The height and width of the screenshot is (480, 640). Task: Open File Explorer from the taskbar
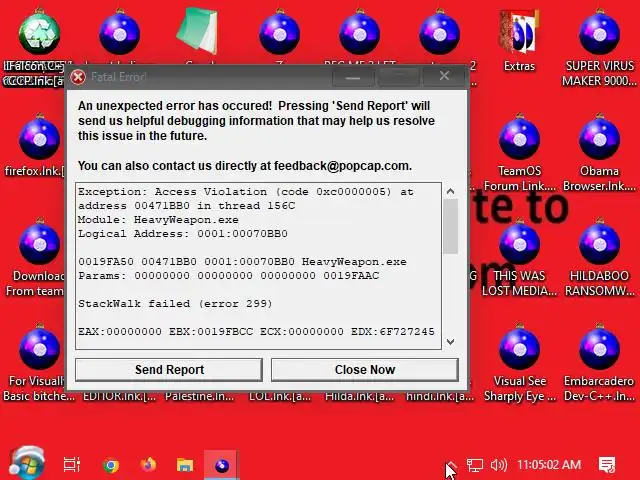pyautogui.click(x=185, y=465)
